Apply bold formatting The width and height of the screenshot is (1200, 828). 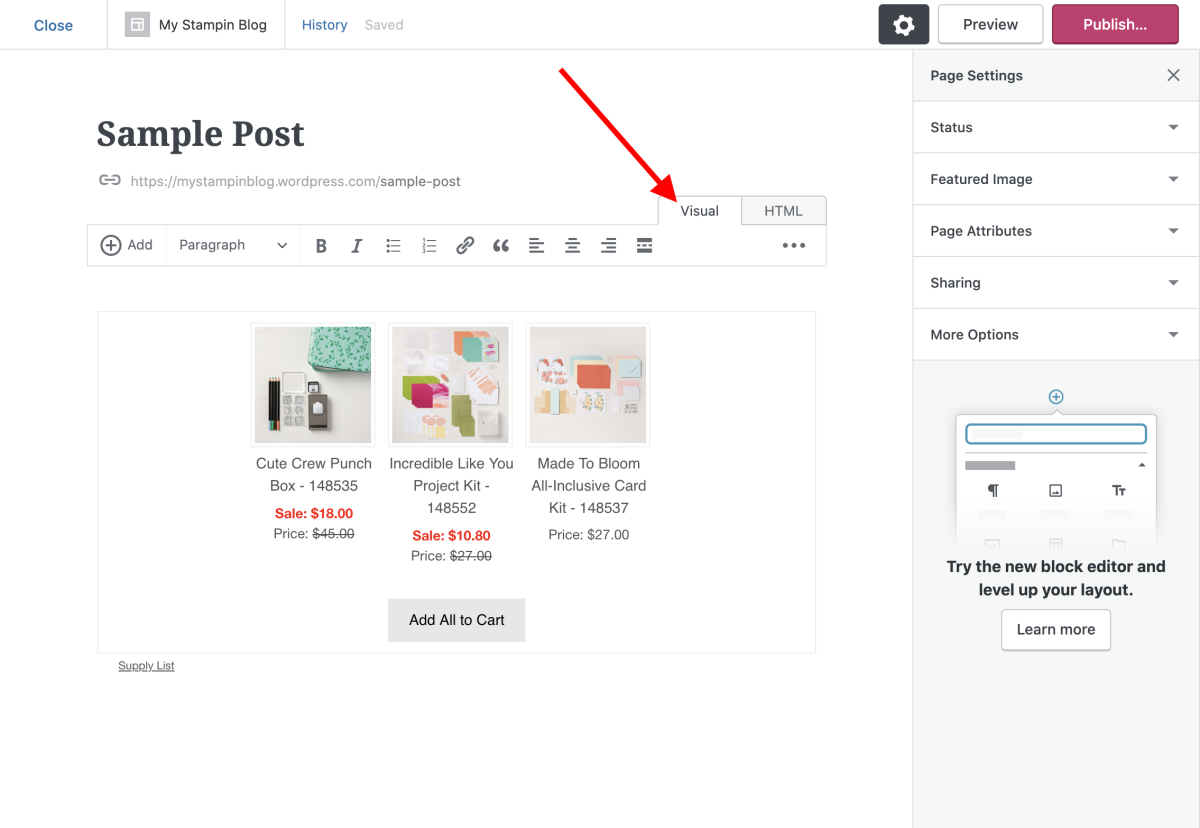tap(321, 246)
